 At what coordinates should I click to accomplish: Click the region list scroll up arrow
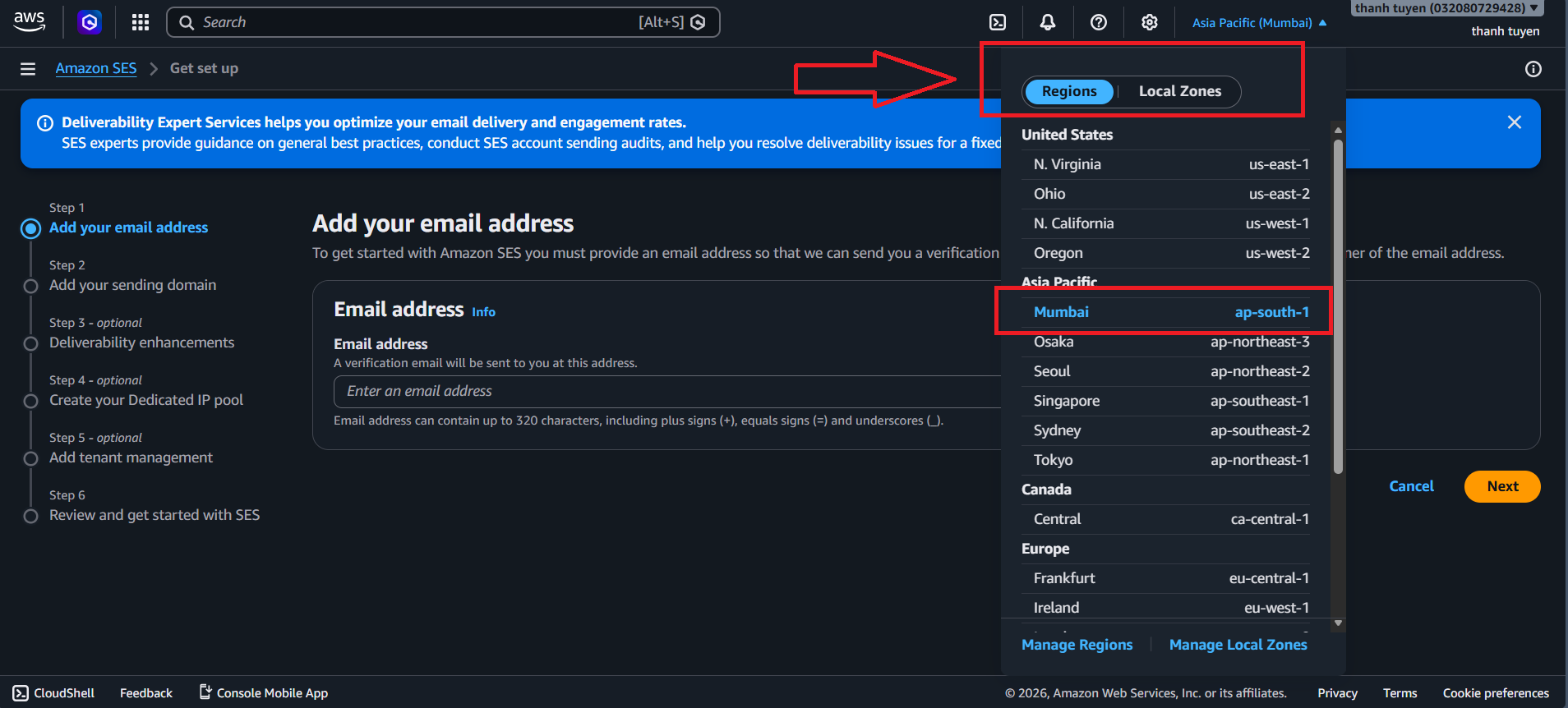tap(1338, 130)
